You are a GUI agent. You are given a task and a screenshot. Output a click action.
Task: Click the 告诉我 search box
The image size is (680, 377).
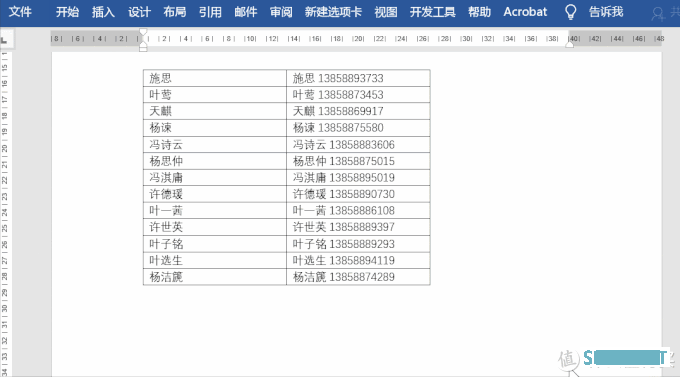tap(606, 12)
